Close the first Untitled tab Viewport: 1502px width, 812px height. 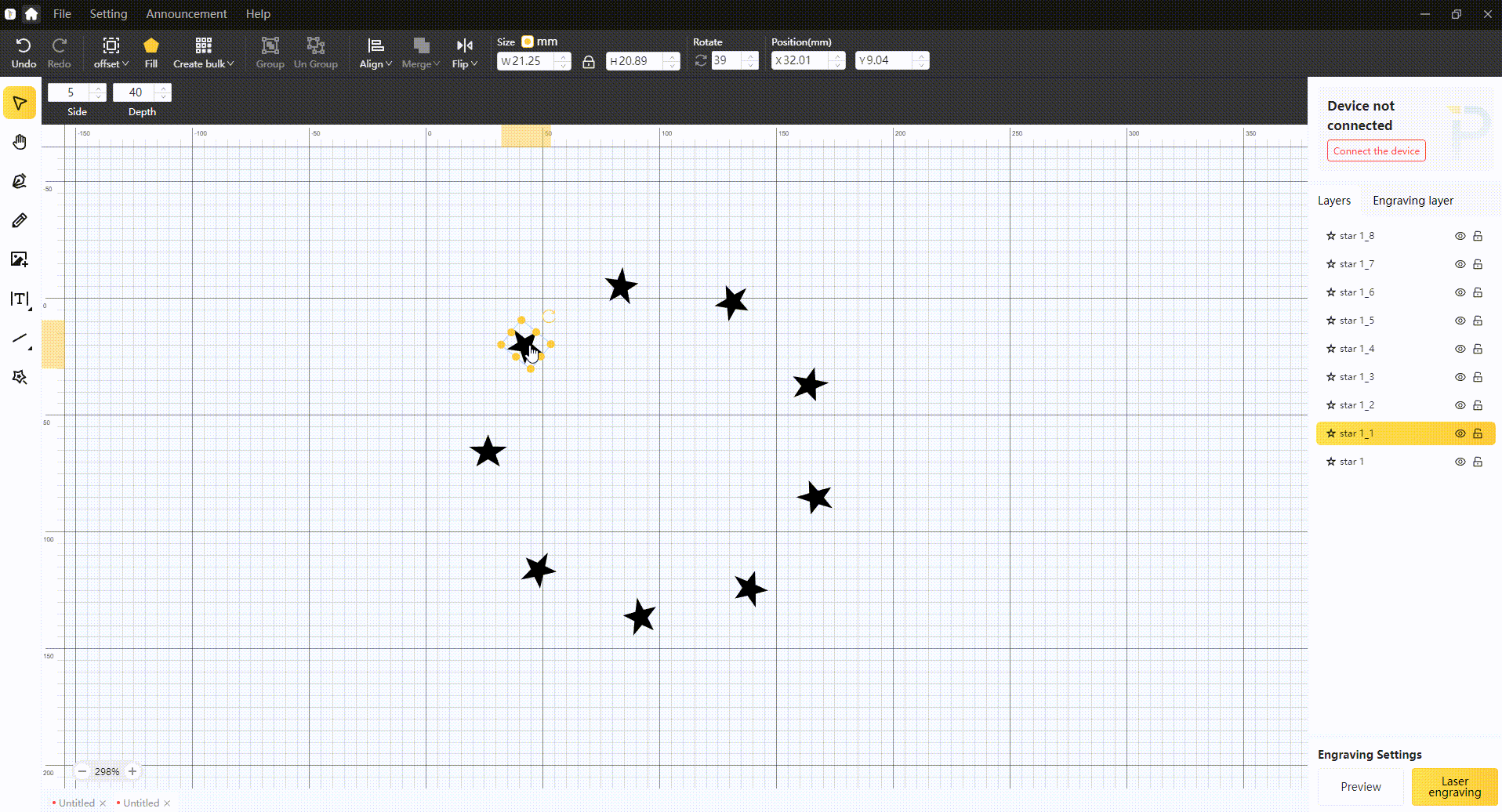tap(103, 803)
